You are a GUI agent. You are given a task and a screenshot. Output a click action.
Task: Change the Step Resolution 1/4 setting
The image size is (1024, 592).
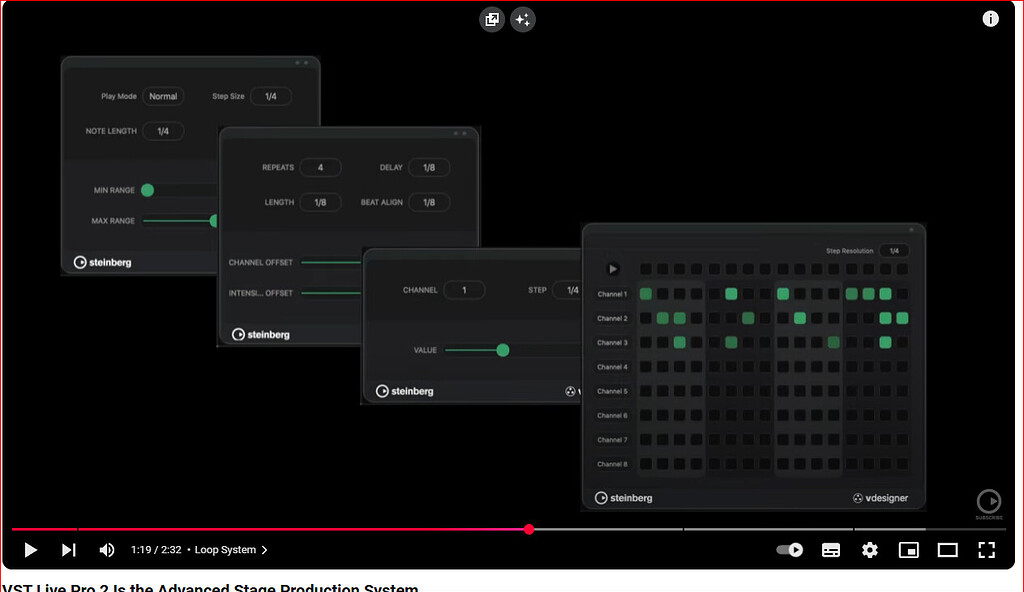[x=895, y=251]
